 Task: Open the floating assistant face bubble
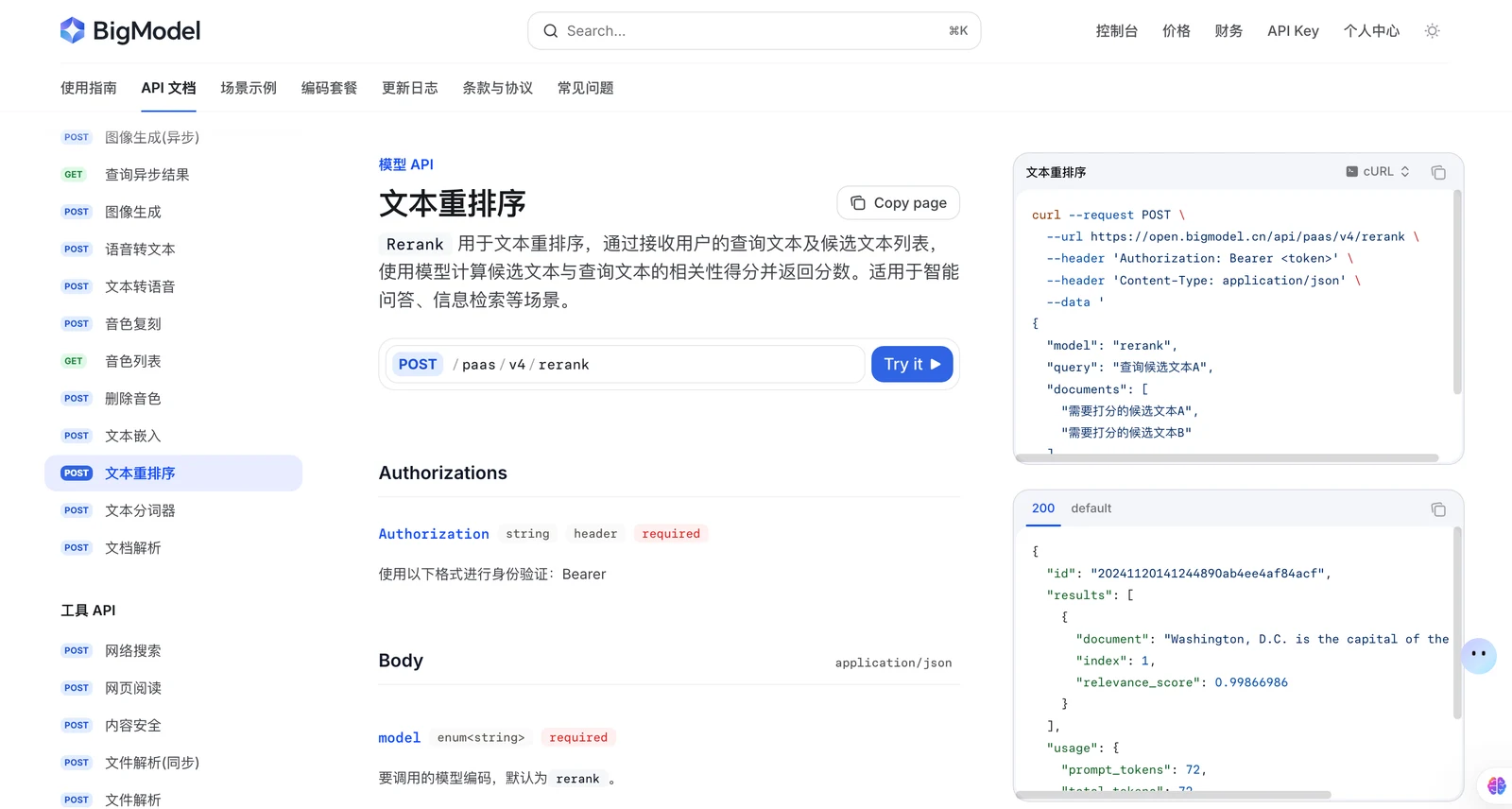coord(1479,655)
